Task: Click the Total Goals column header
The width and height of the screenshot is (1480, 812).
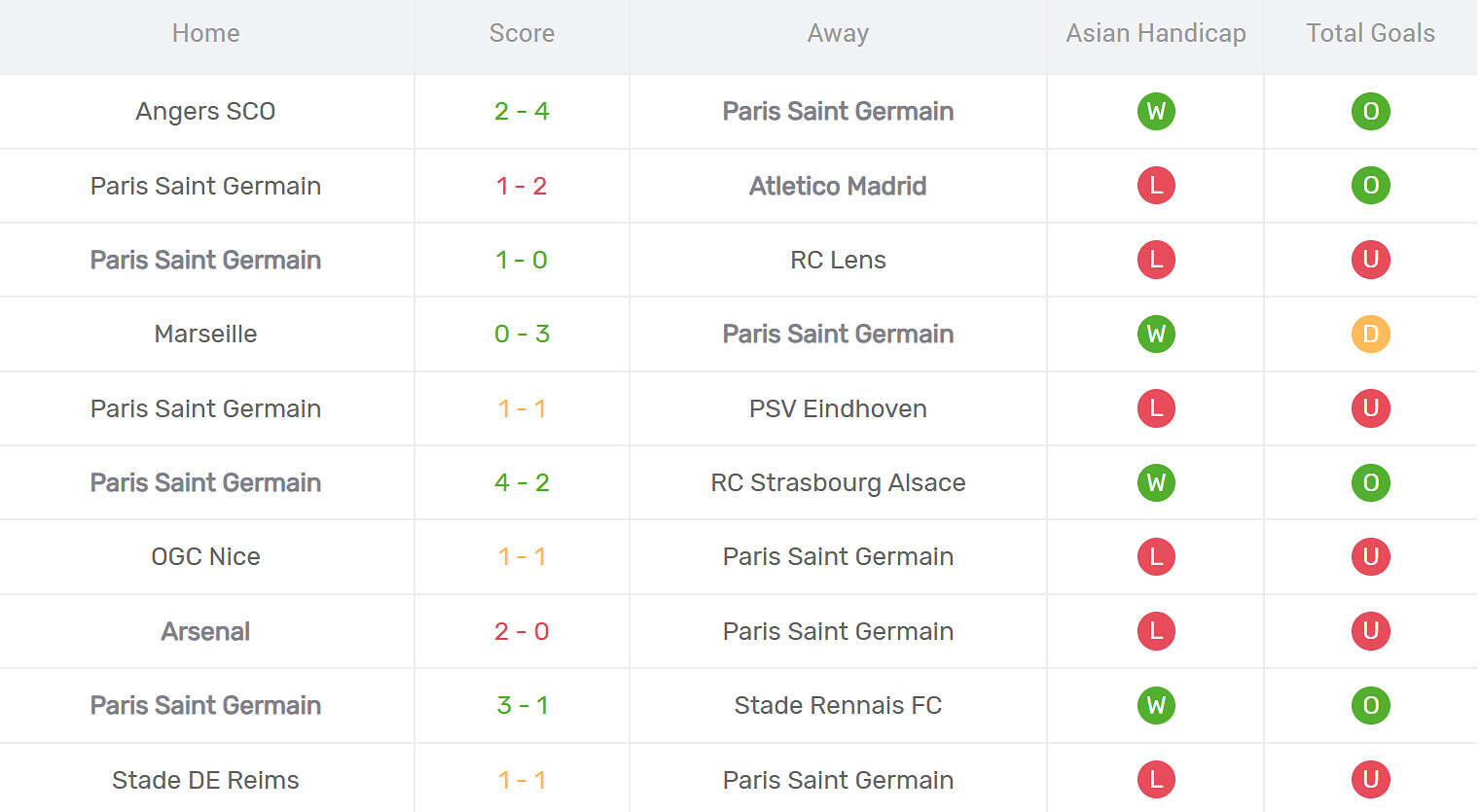Action: (x=1370, y=33)
